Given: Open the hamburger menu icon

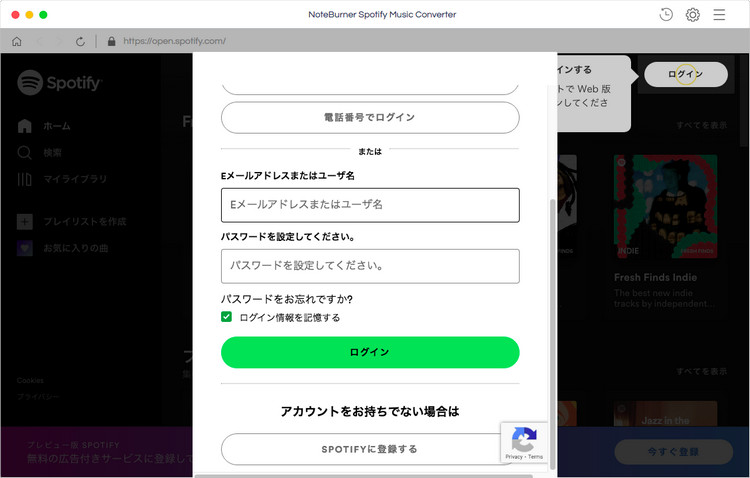Looking at the screenshot, I should [x=719, y=14].
